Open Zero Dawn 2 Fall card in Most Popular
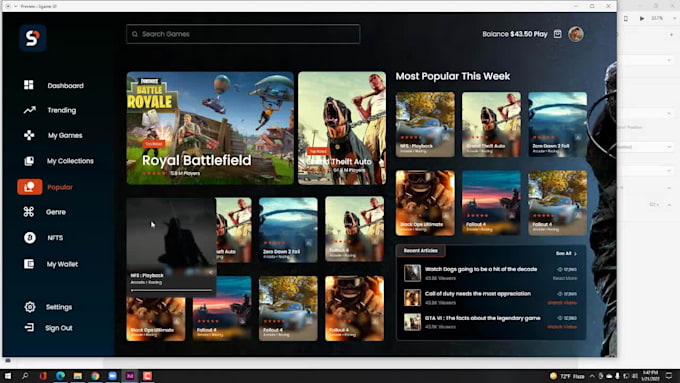Image resolution: width=680 pixels, height=383 pixels. tap(557, 124)
